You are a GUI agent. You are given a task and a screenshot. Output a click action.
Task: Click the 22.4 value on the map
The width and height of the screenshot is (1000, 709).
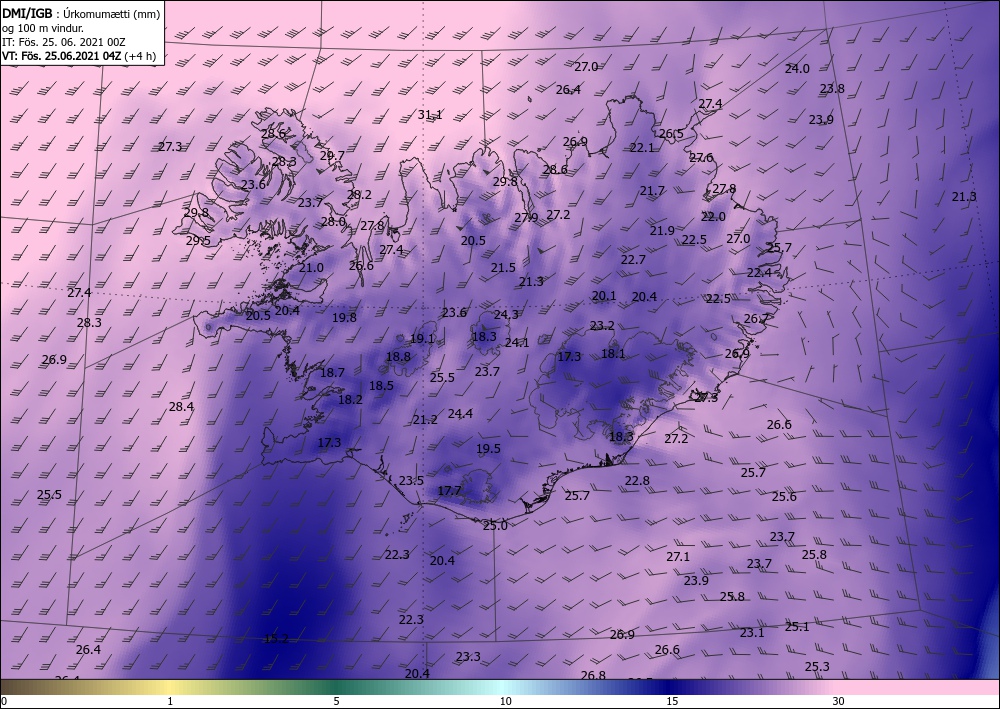[x=759, y=273]
